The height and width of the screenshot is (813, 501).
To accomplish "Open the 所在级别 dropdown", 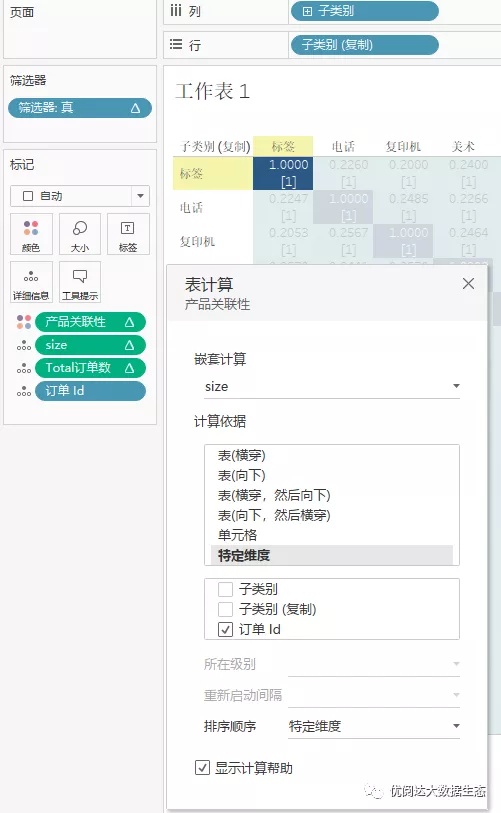I will (374, 664).
